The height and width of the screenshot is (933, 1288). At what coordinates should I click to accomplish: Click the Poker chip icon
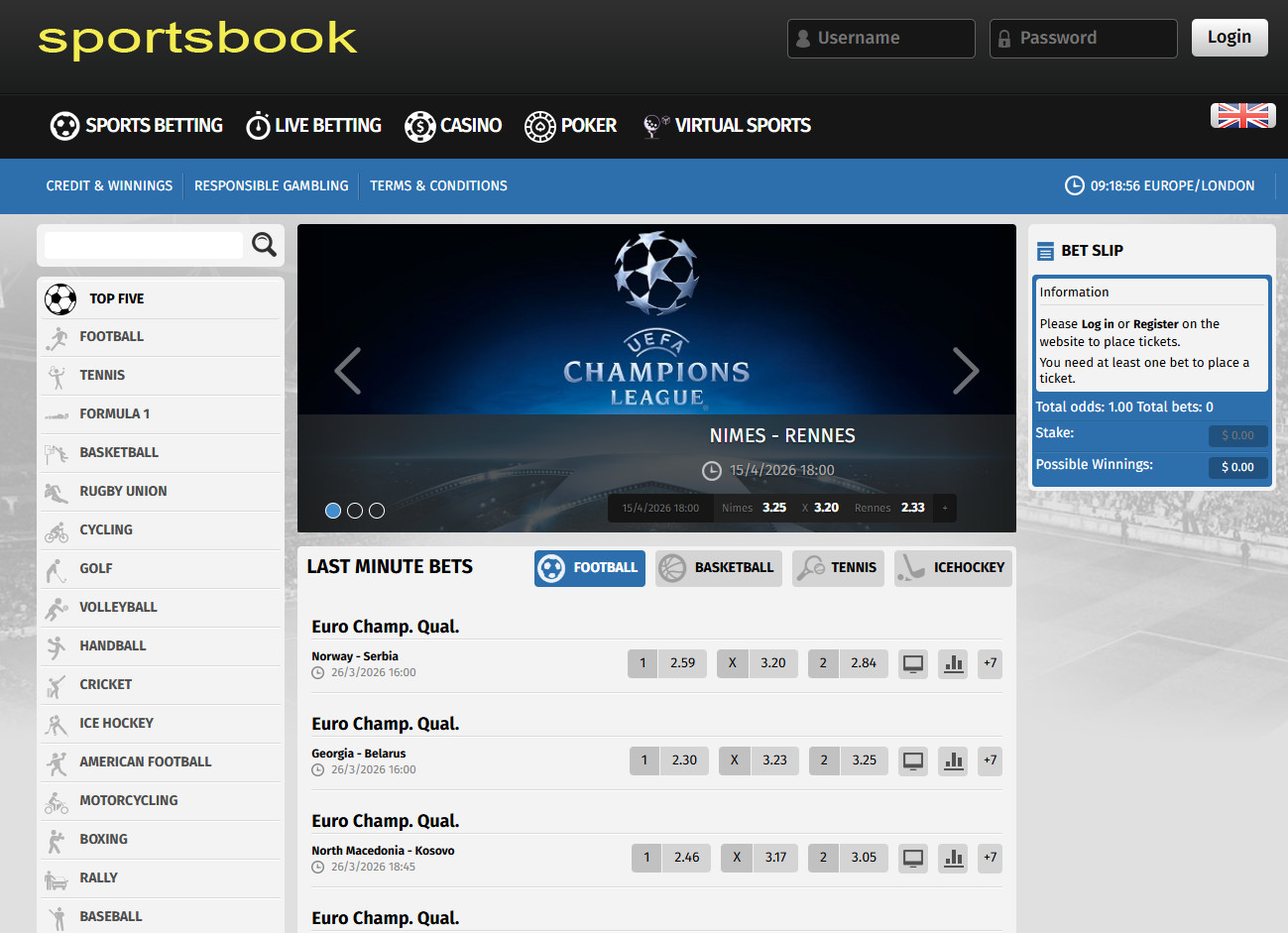click(x=540, y=126)
